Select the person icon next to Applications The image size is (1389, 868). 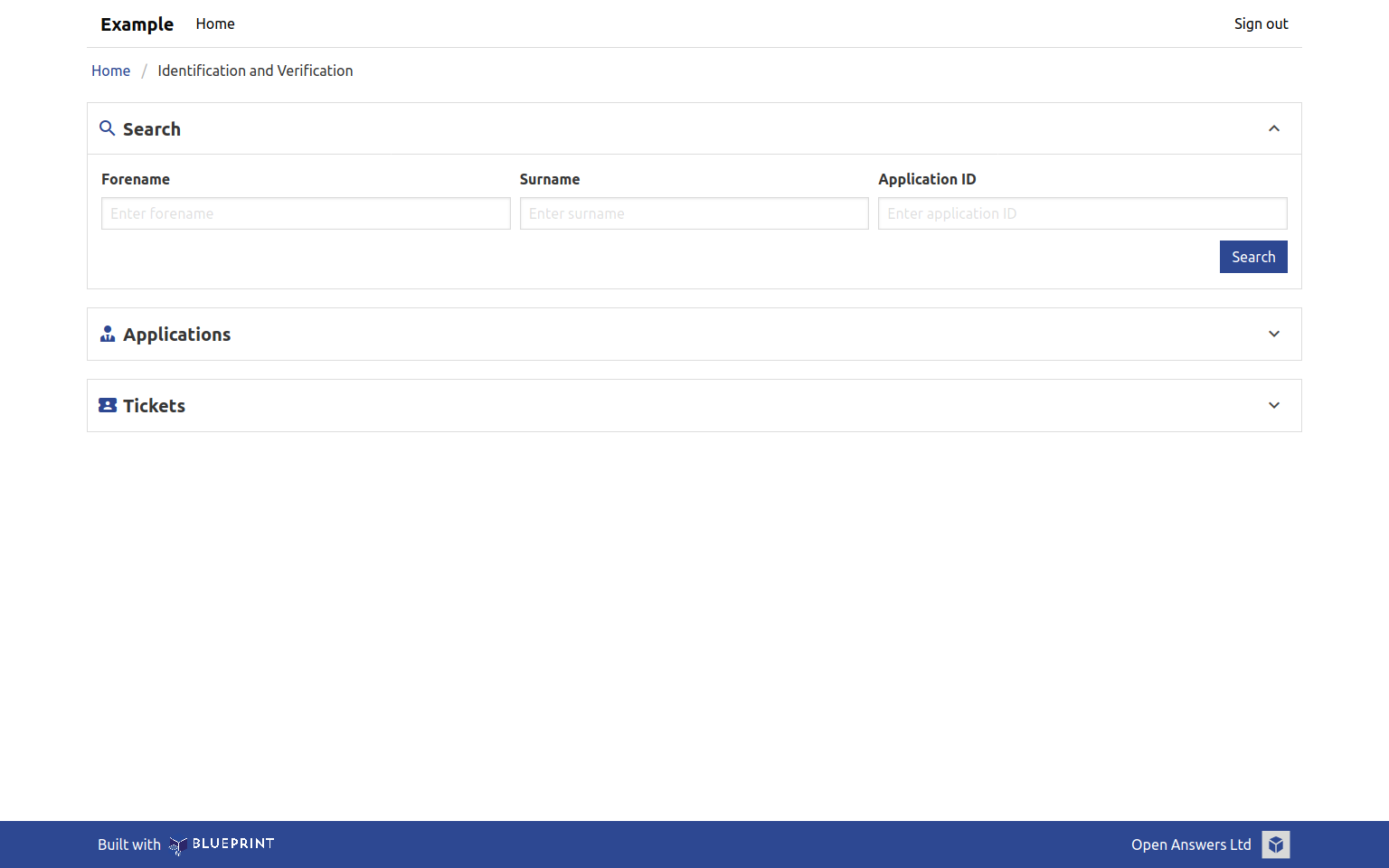click(108, 334)
